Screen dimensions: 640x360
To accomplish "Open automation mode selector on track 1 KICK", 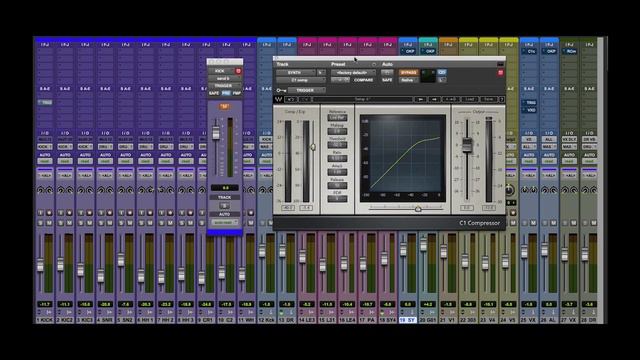I will tap(44, 161).
